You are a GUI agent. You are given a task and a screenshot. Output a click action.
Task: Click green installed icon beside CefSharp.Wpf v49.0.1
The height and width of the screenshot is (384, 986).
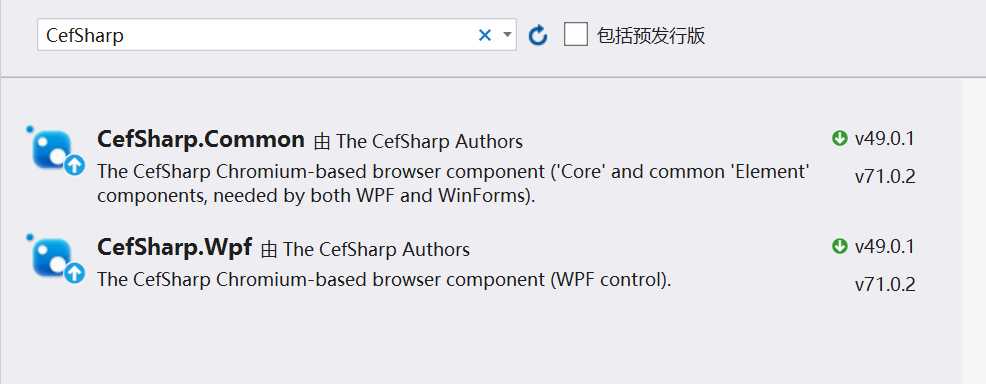839,246
